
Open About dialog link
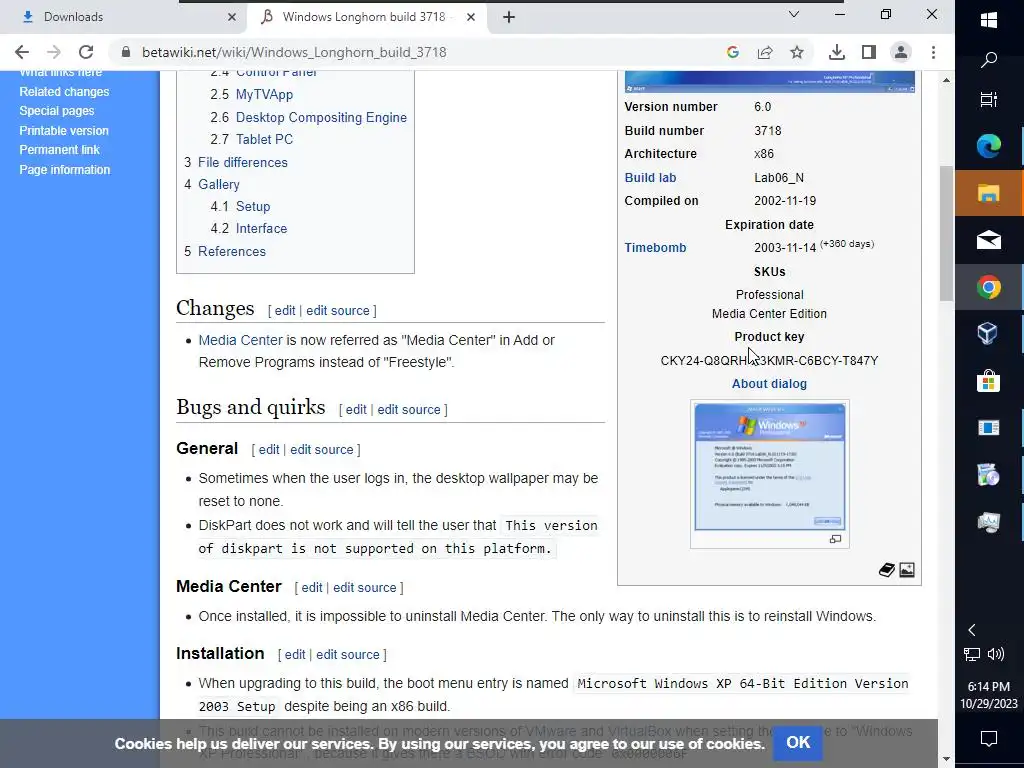[769, 384]
